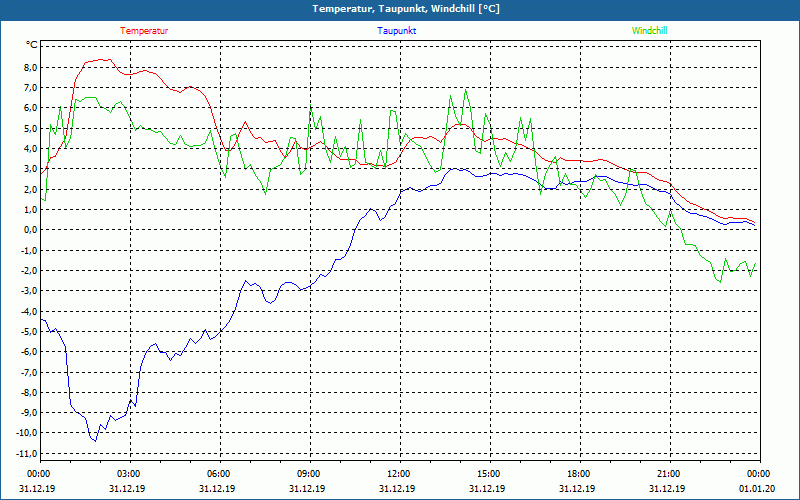Click the '18:00' time label

[579, 474]
